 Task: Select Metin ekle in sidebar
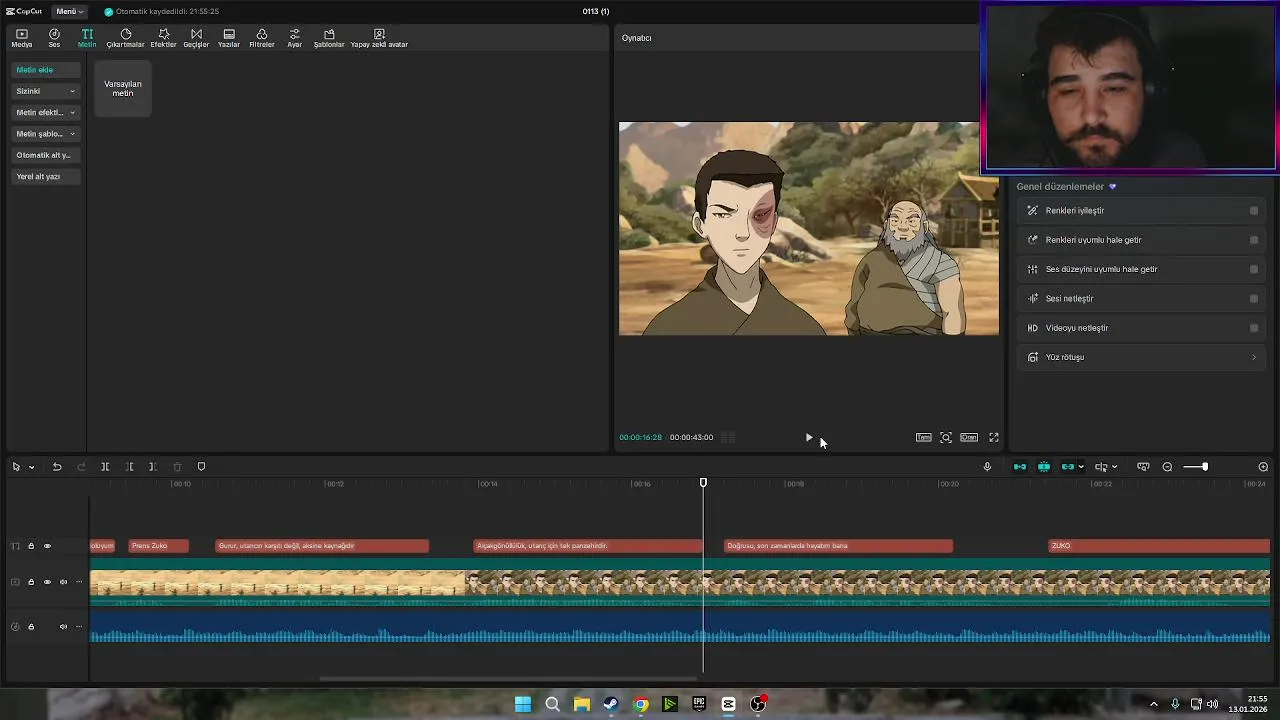45,70
